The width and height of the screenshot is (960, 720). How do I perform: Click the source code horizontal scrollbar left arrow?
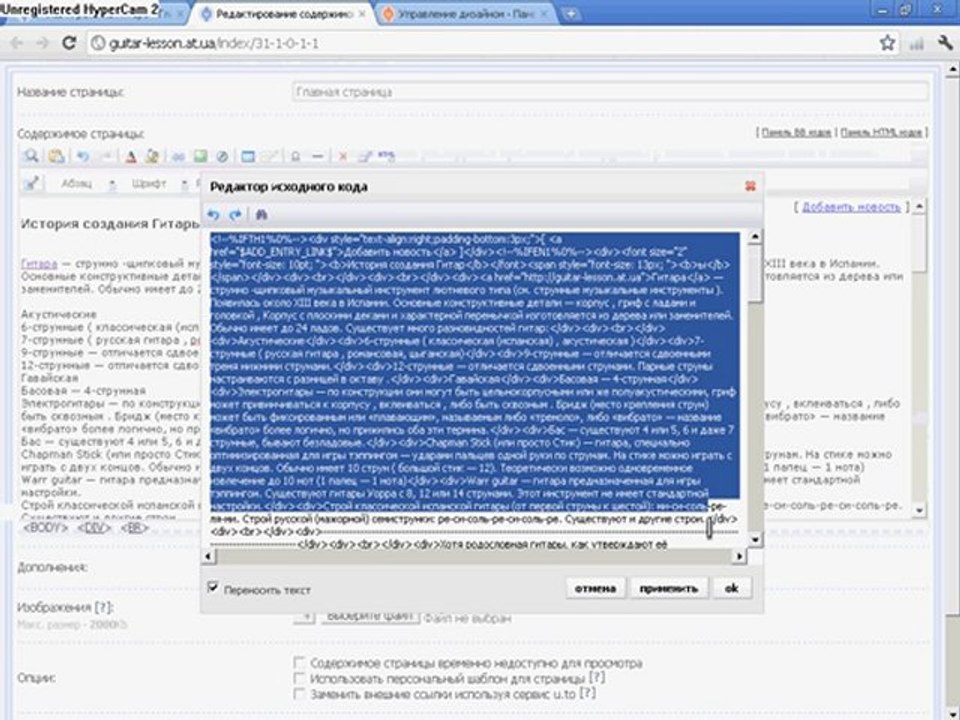coord(208,556)
